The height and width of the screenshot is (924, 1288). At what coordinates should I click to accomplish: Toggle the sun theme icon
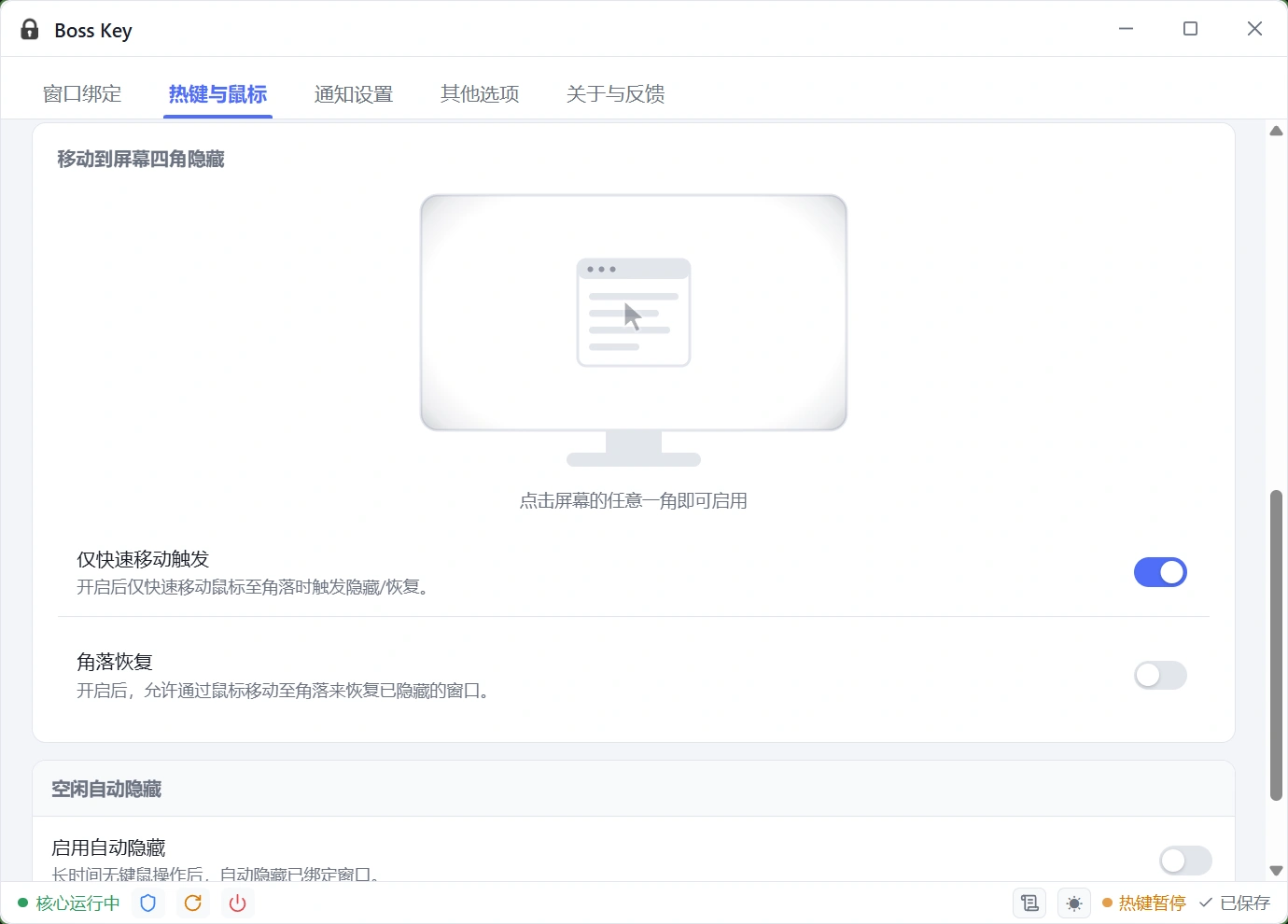[1074, 903]
